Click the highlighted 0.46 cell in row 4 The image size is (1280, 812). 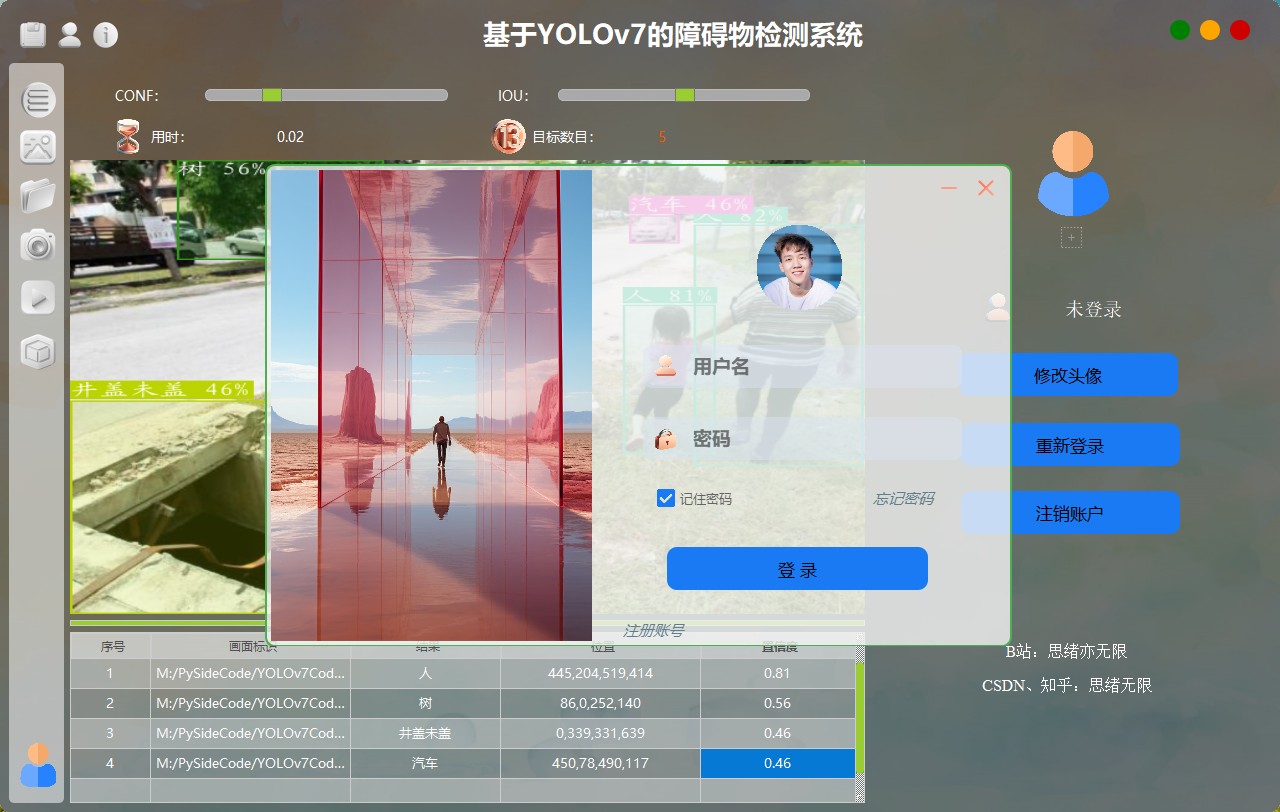click(778, 763)
